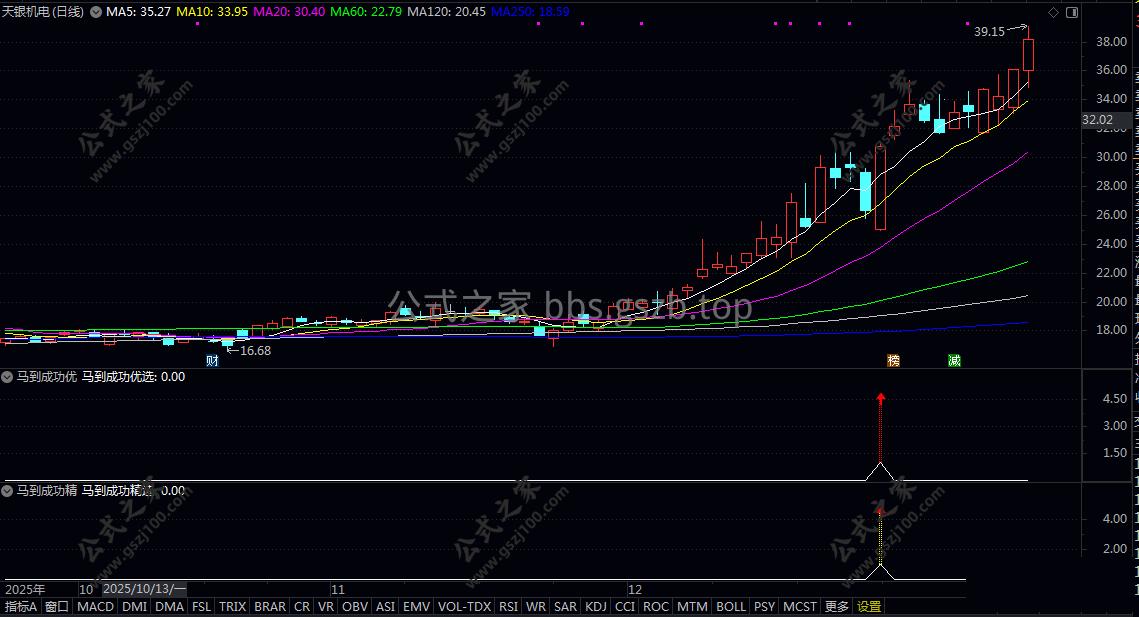Open the 设置 settings button
Image resolution: width=1139 pixels, height=617 pixels.
point(869,607)
